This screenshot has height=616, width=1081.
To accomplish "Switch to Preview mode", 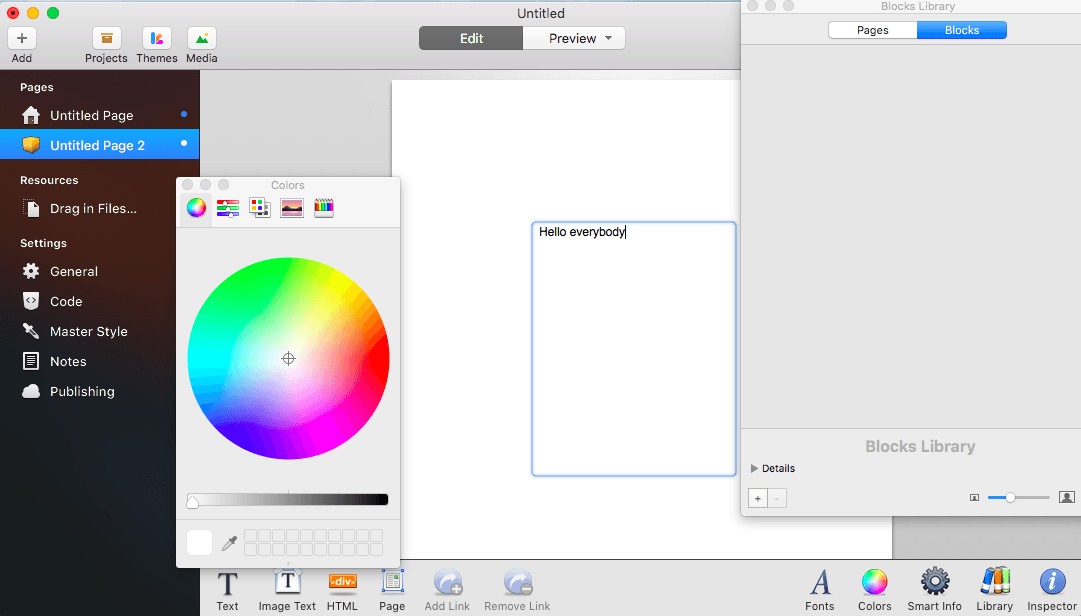I will click(x=572, y=39).
